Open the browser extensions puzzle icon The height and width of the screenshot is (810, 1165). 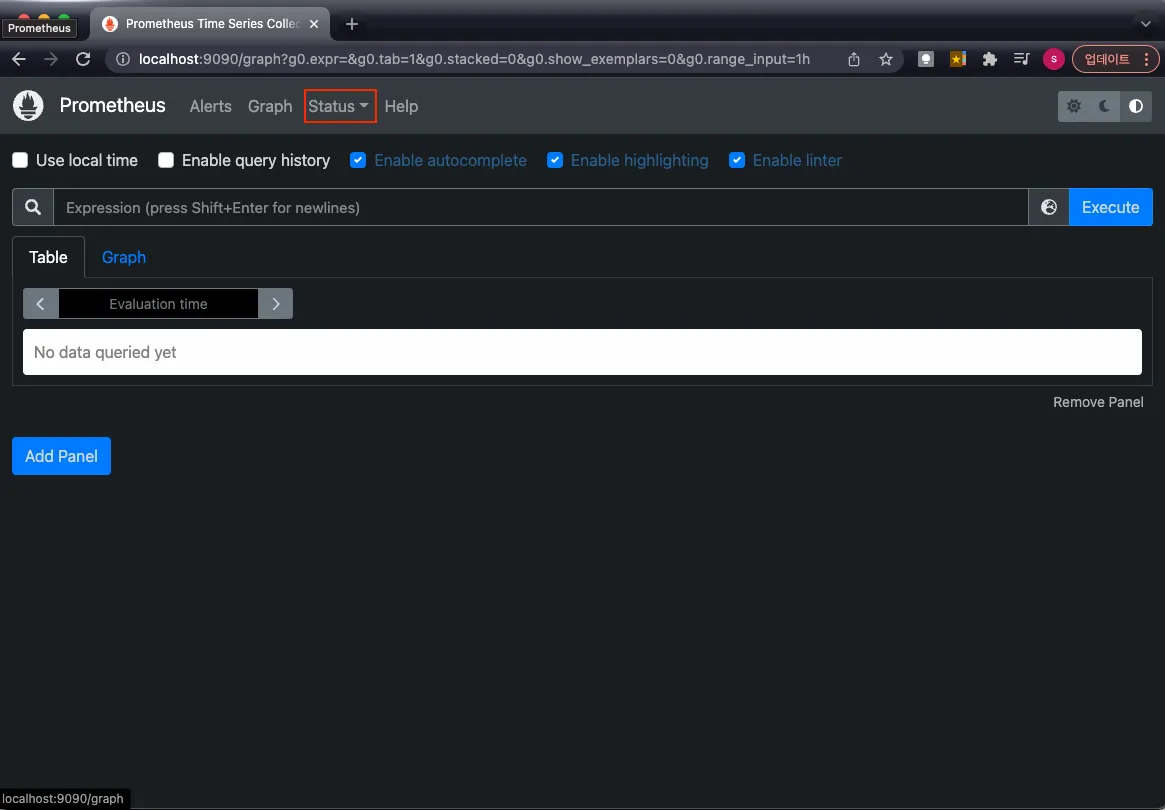point(990,59)
